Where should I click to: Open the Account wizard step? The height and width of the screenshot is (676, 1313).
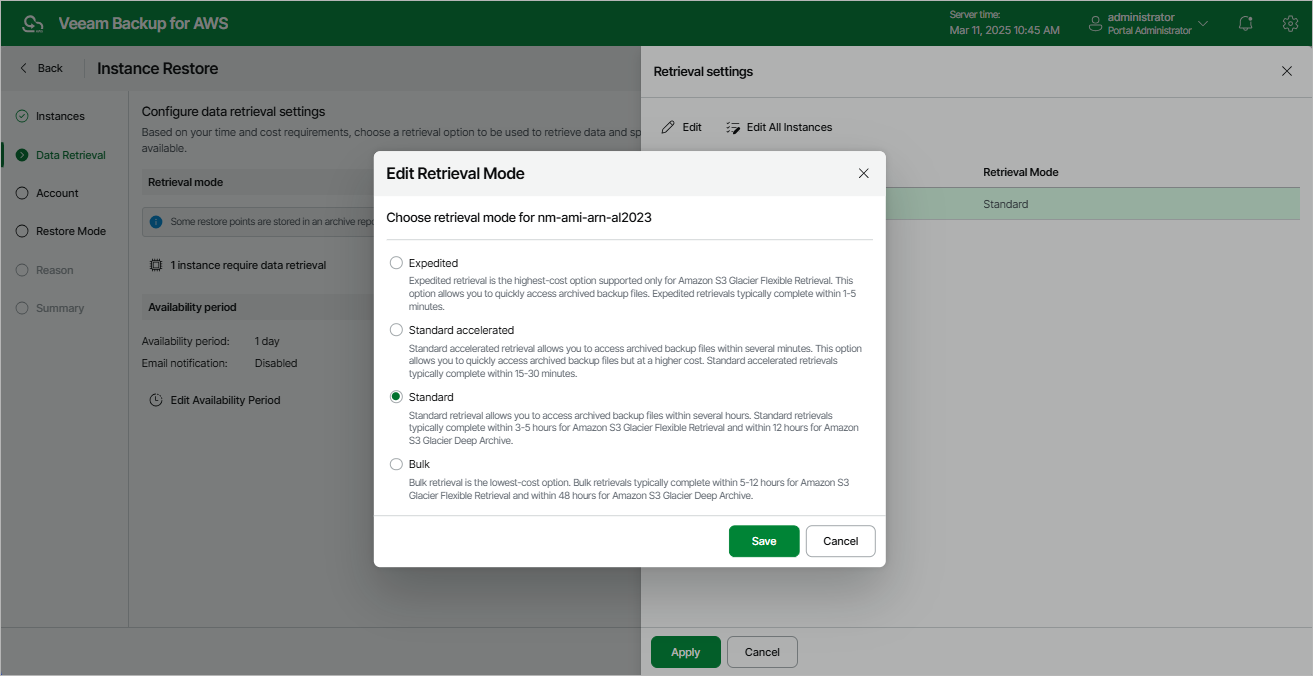click(57, 193)
